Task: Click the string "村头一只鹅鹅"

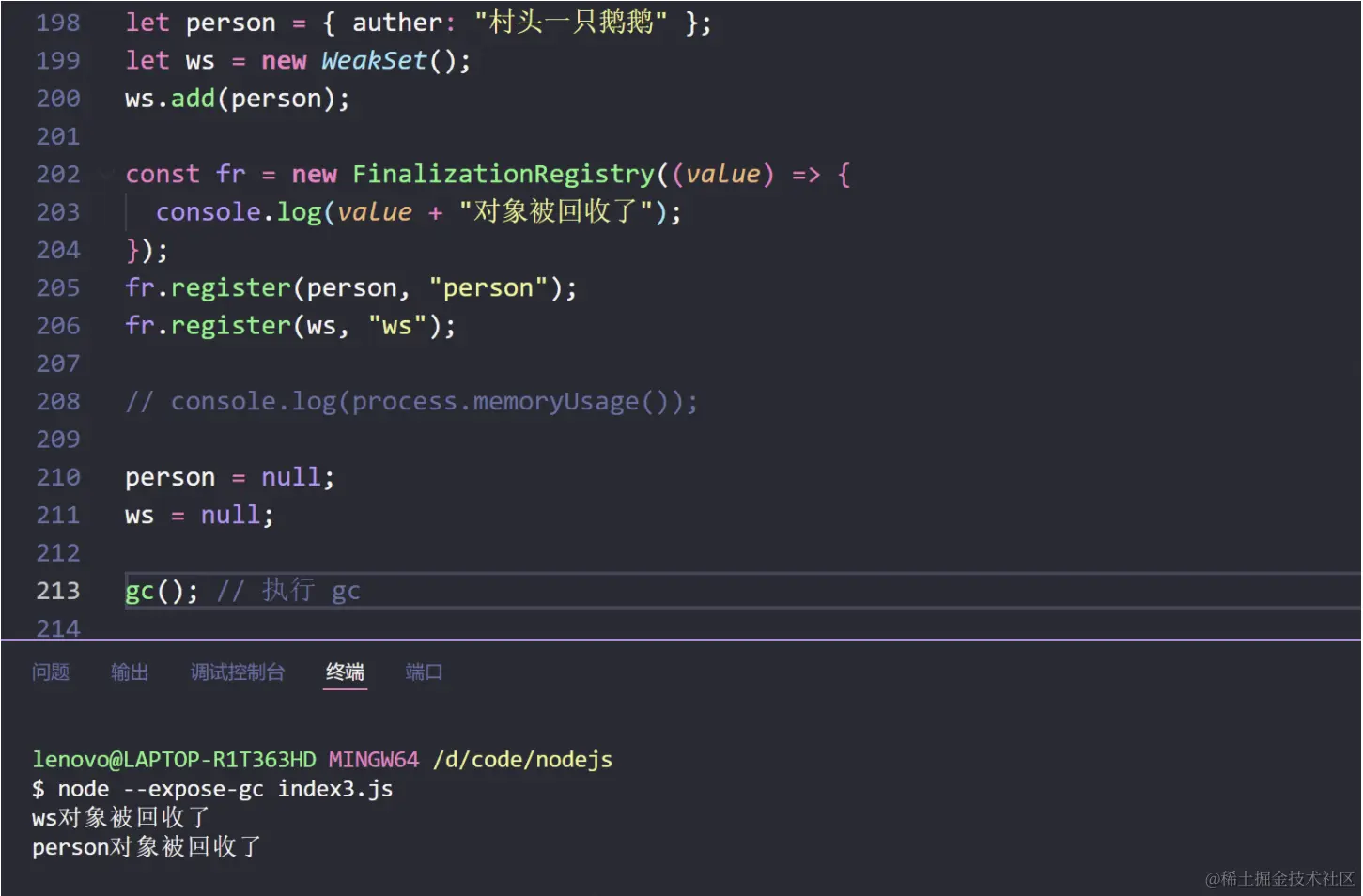Action: click(x=571, y=23)
